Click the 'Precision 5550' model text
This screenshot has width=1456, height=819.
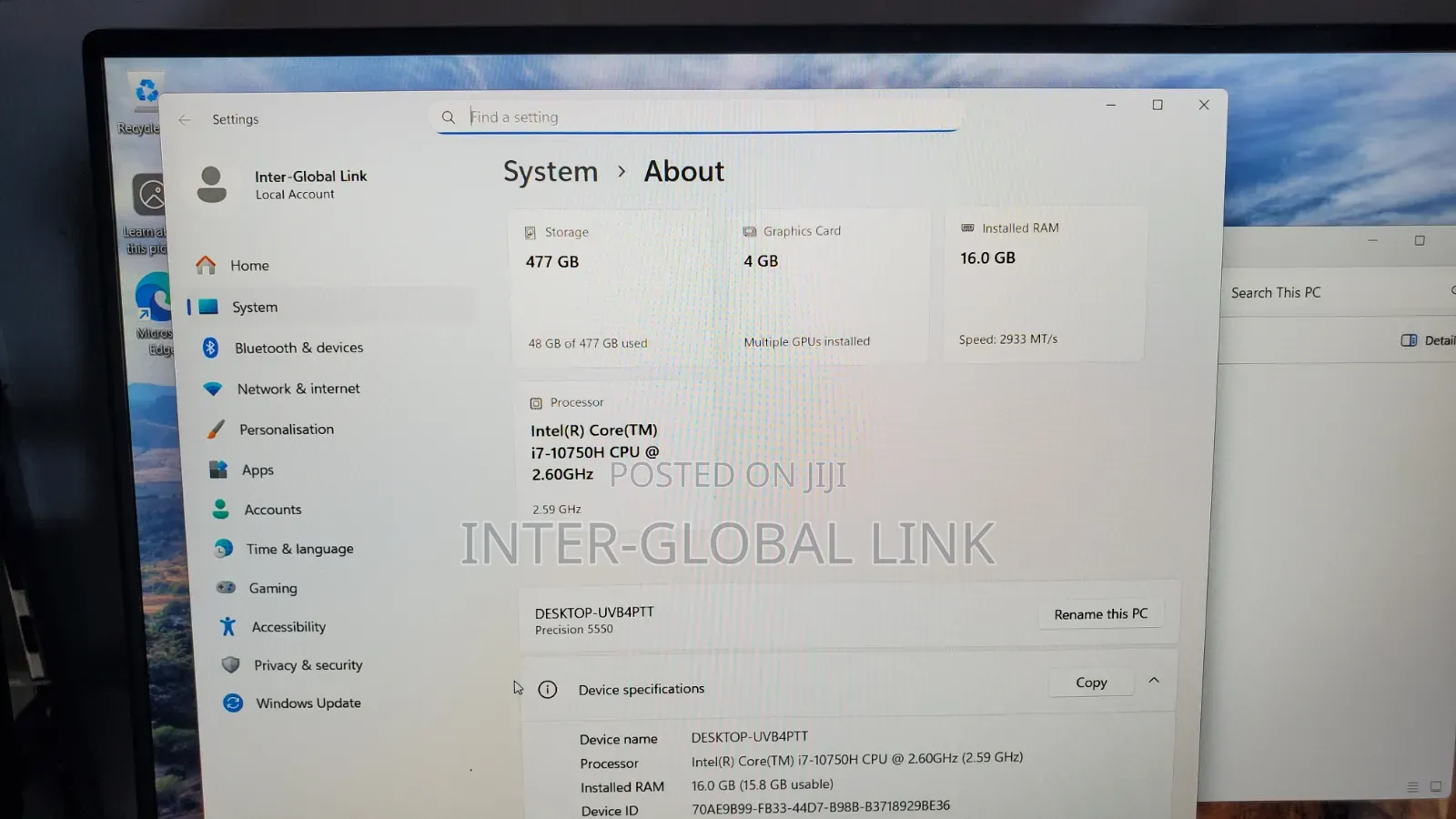pyautogui.click(x=573, y=630)
